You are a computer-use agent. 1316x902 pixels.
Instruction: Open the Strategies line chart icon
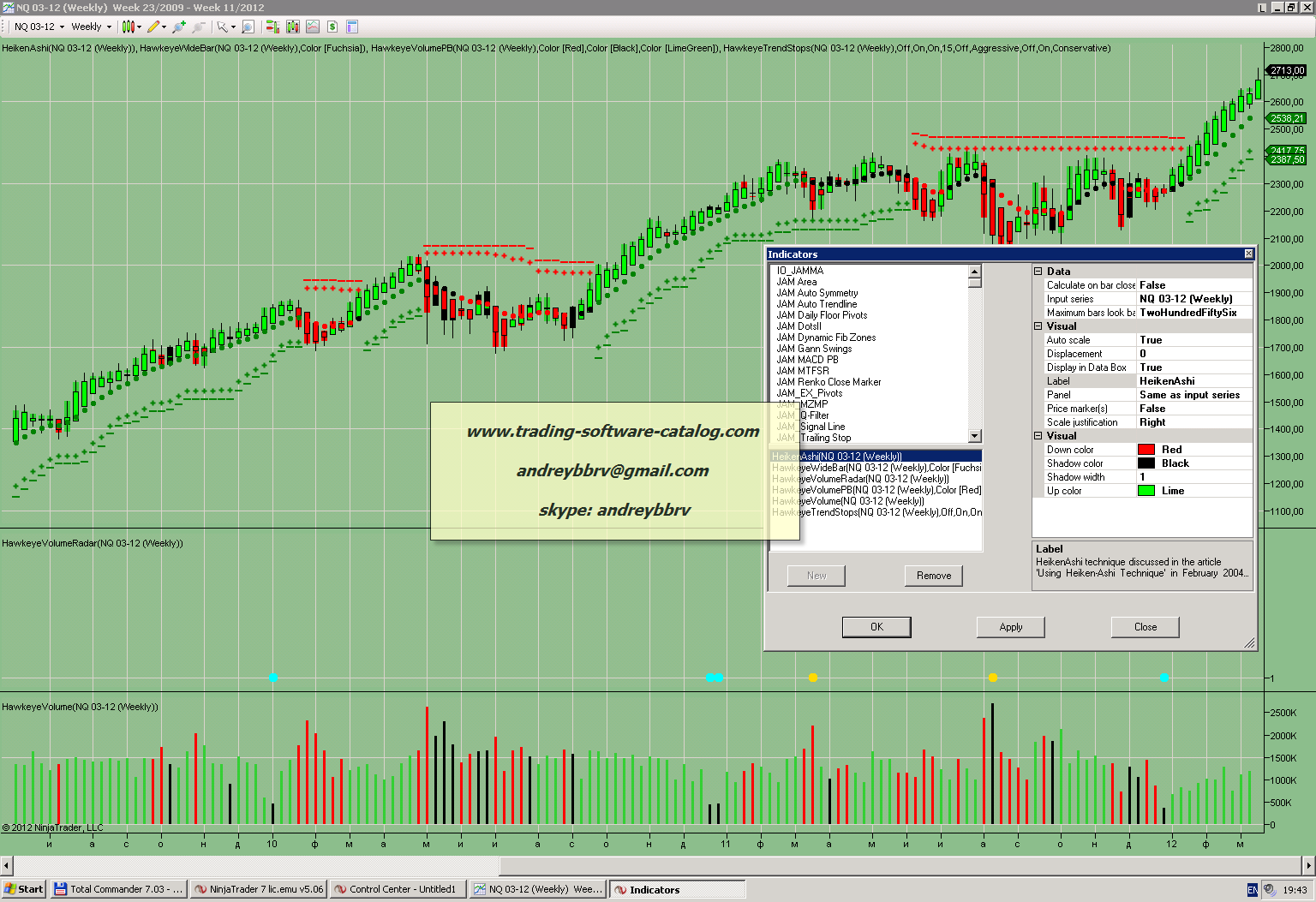click(313, 27)
